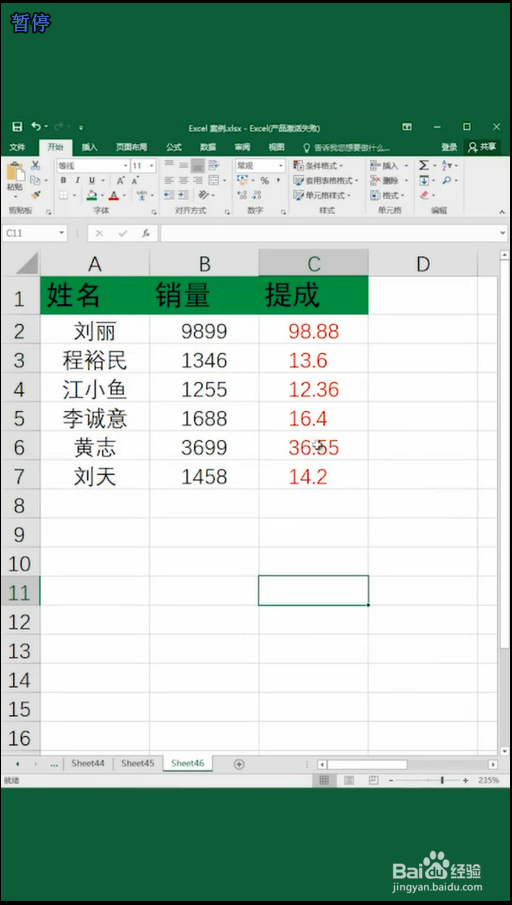Switch to the 数据 tab
This screenshot has height=905, width=512.
pos(208,147)
